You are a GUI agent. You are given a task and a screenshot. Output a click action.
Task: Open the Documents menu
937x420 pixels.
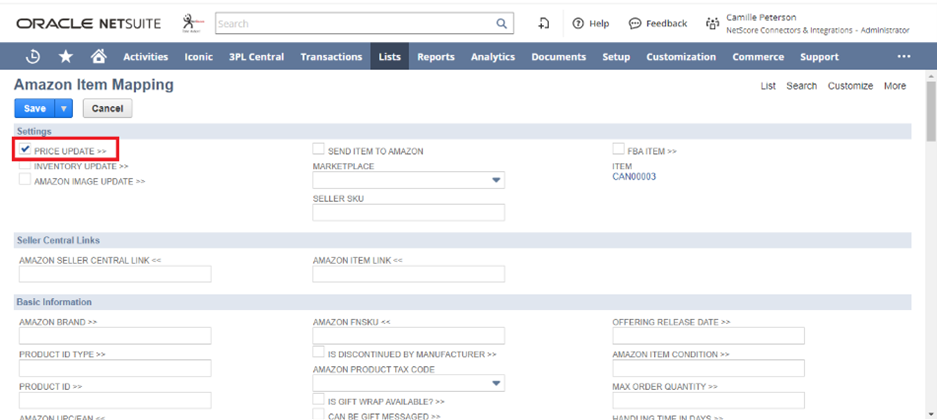(x=559, y=57)
